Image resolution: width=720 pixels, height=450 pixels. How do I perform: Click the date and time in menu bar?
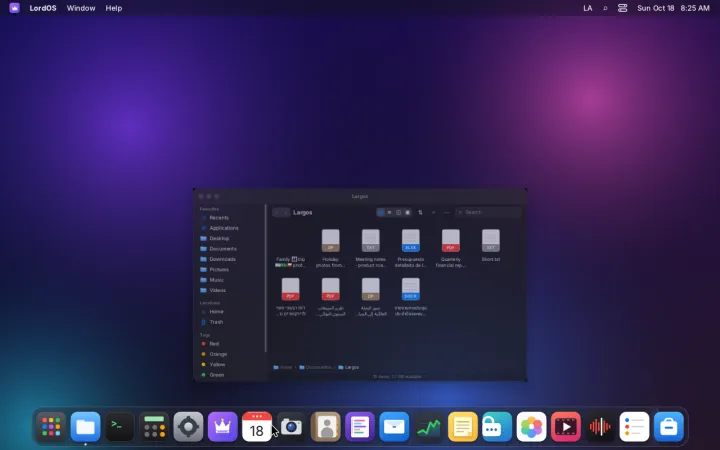coord(673,8)
